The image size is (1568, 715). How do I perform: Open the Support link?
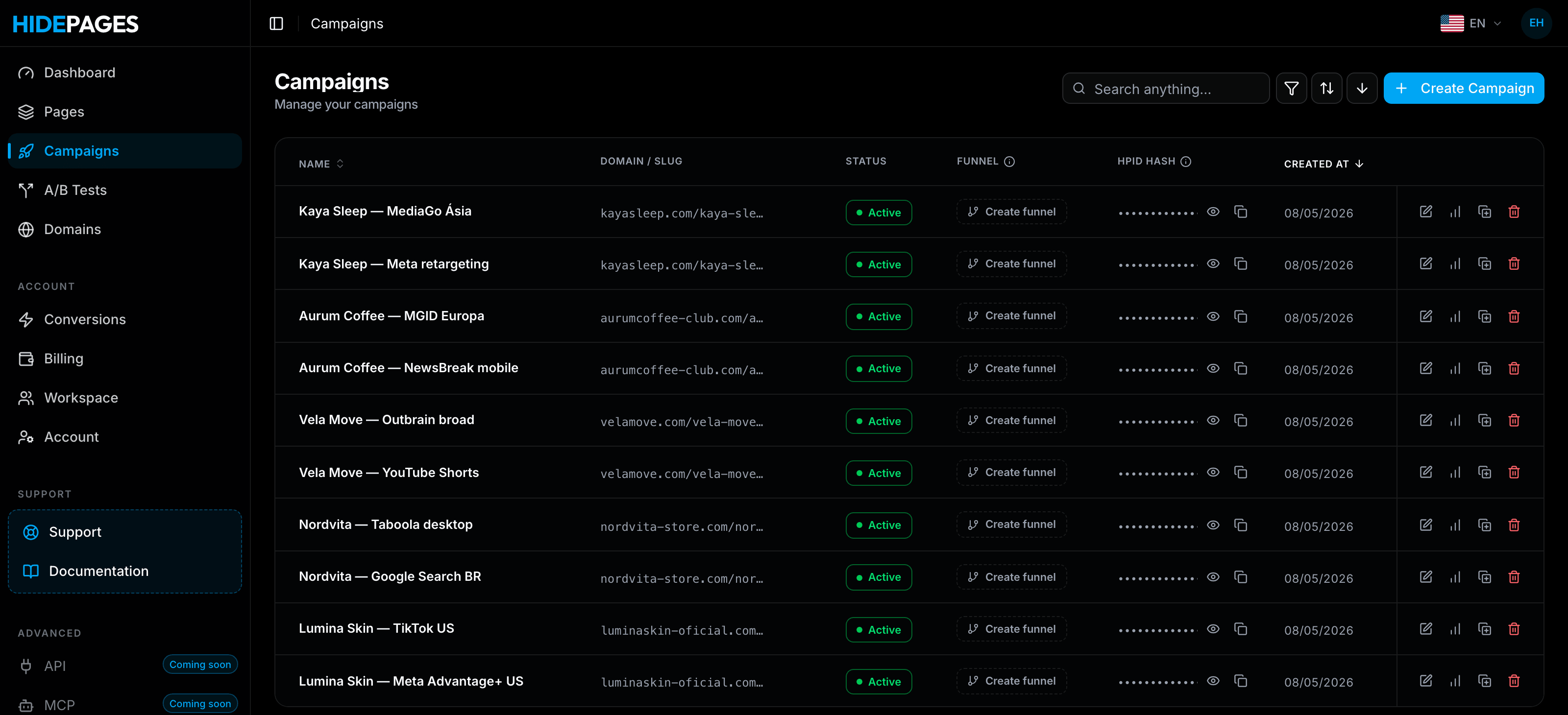[x=125, y=532]
